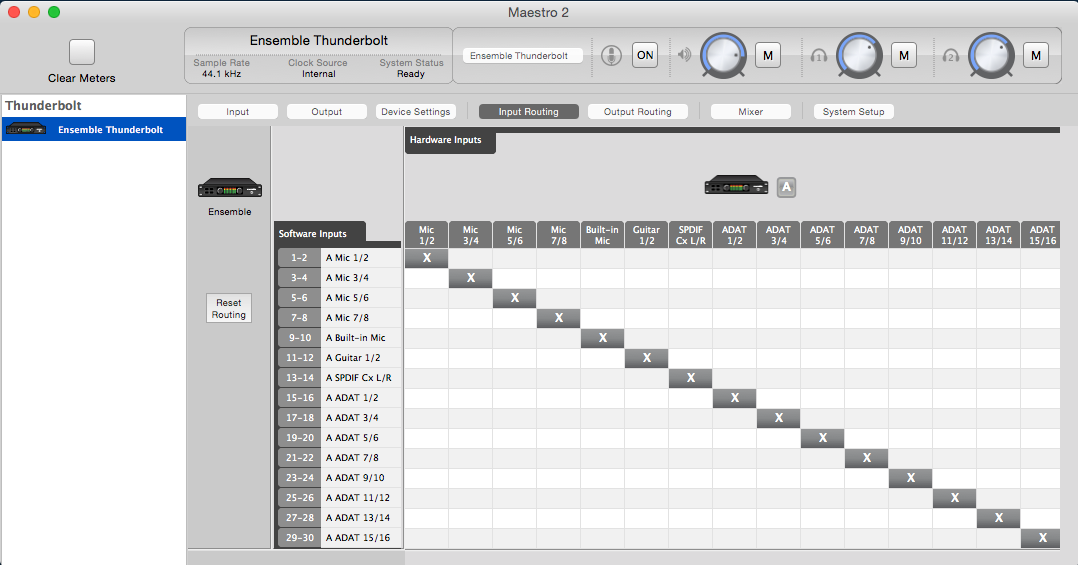Select software input row 1-2
The width and height of the screenshot is (1078, 565).
[299, 258]
